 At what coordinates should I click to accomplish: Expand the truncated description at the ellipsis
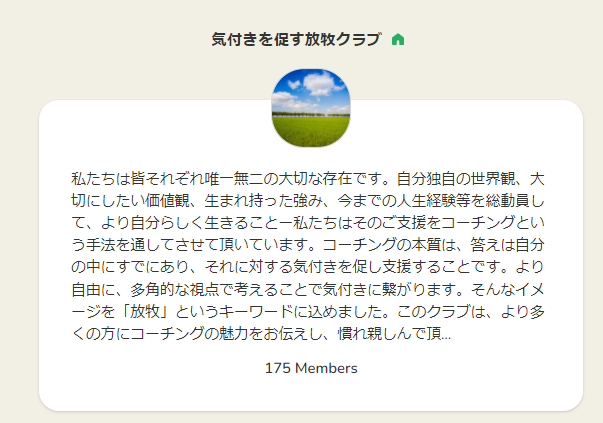coord(445,334)
